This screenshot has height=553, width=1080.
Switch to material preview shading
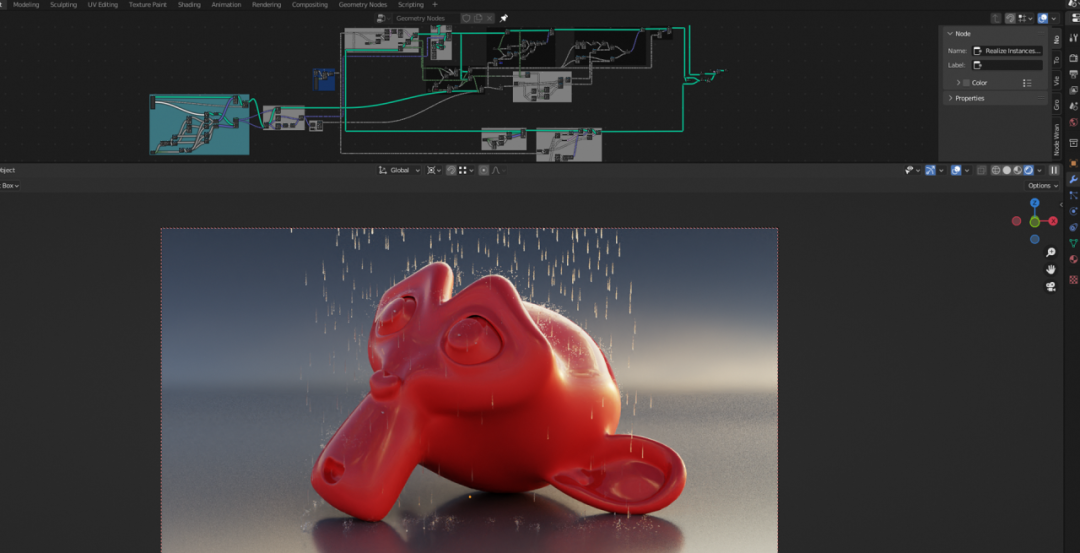[1017, 170]
